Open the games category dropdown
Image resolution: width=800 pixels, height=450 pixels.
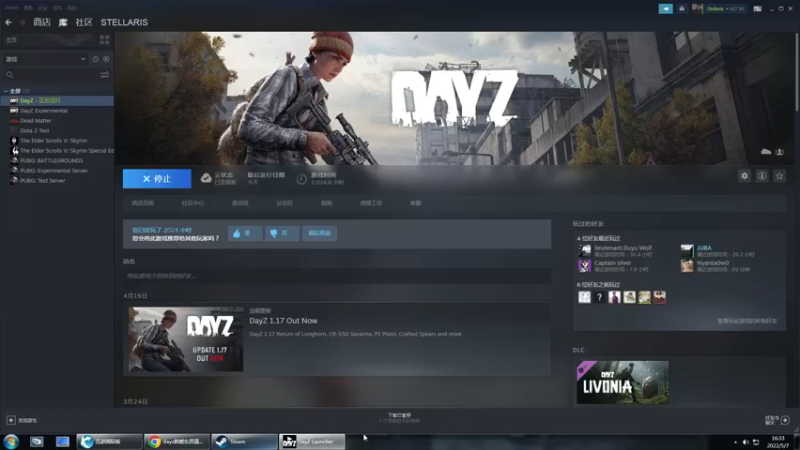[x=46, y=59]
